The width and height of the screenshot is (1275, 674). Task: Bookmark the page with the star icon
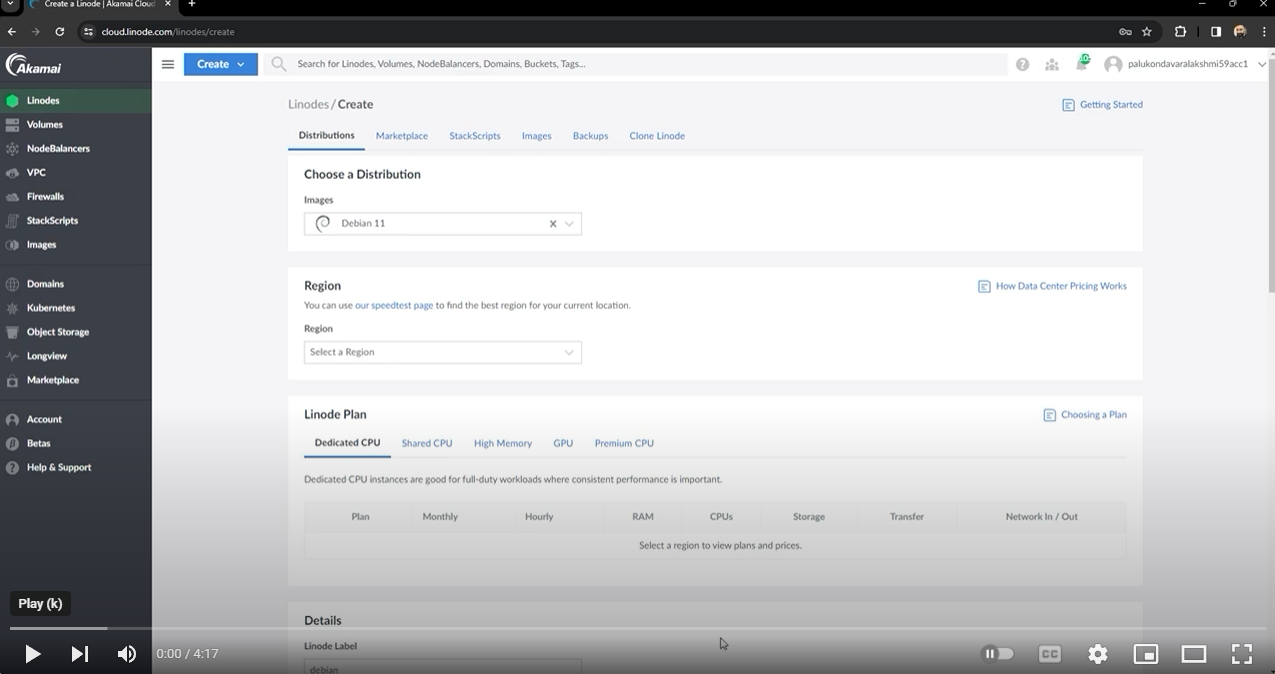pyautogui.click(x=1147, y=32)
